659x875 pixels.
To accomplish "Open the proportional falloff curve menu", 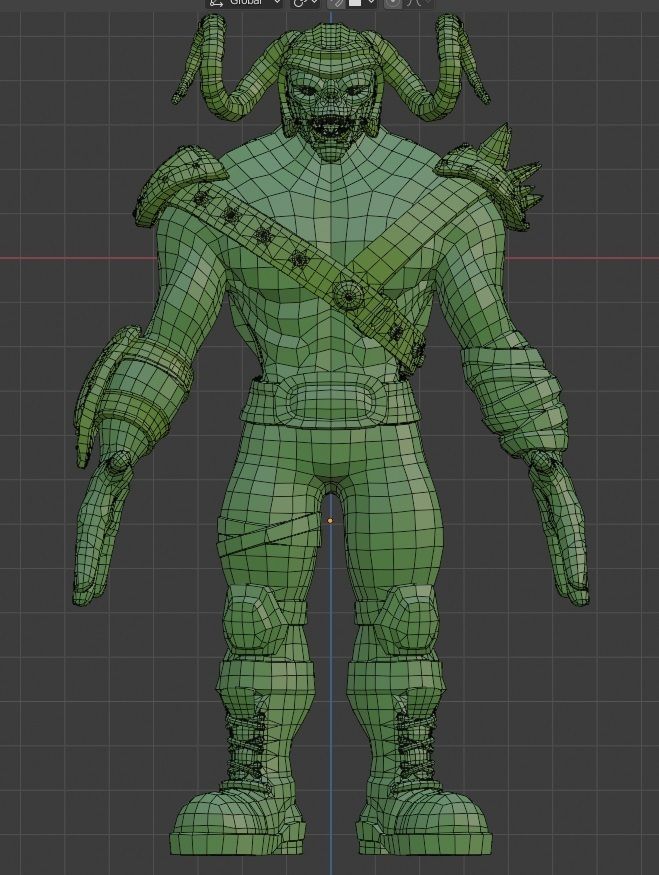I will coord(418,3).
